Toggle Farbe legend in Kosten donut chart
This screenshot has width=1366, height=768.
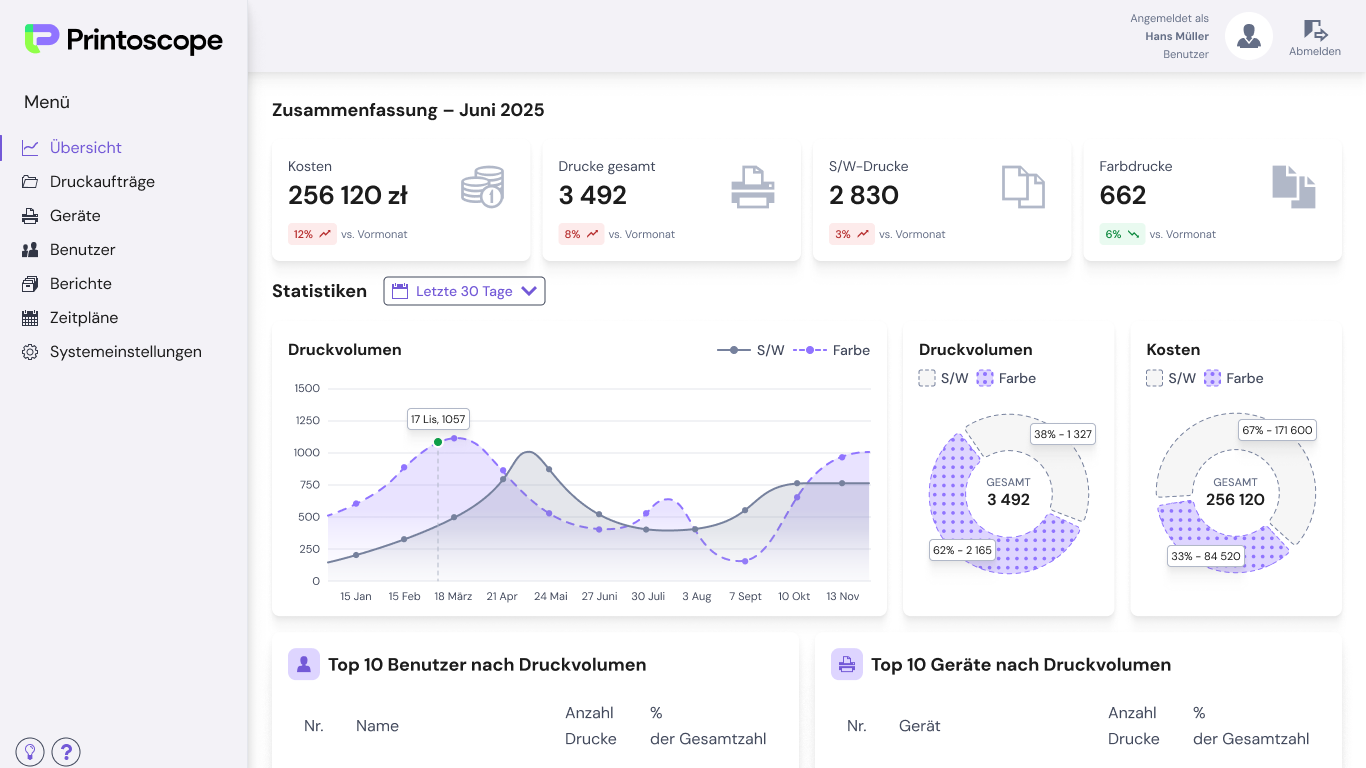pyautogui.click(x=1234, y=378)
